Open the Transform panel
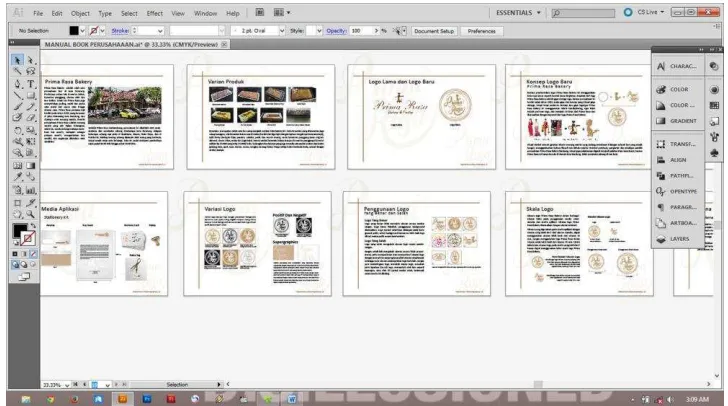 [x=678, y=144]
